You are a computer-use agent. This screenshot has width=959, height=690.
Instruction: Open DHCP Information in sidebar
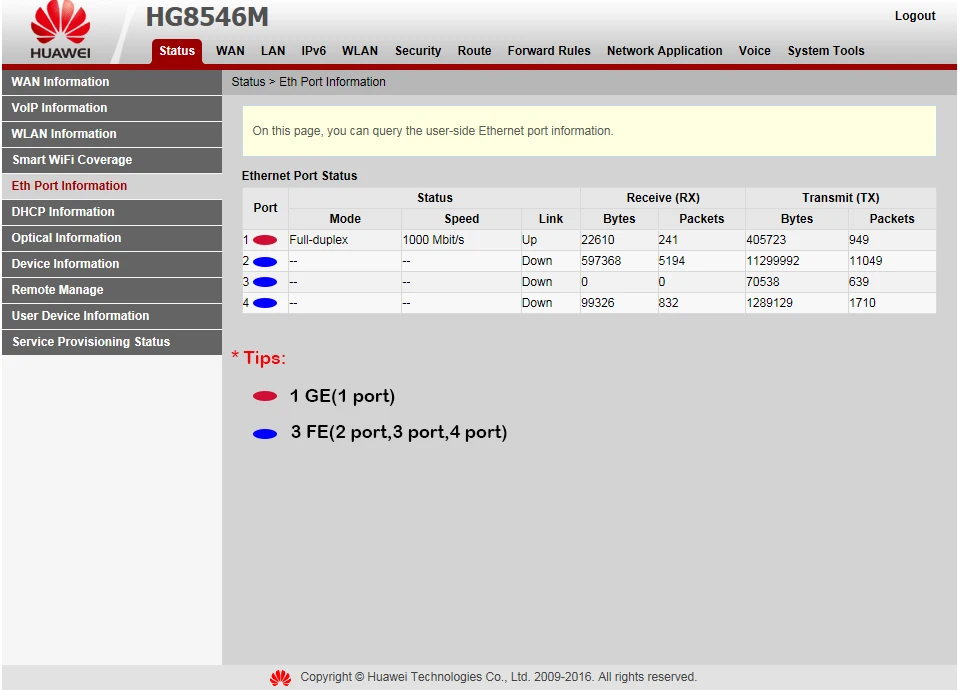(x=112, y=212)
